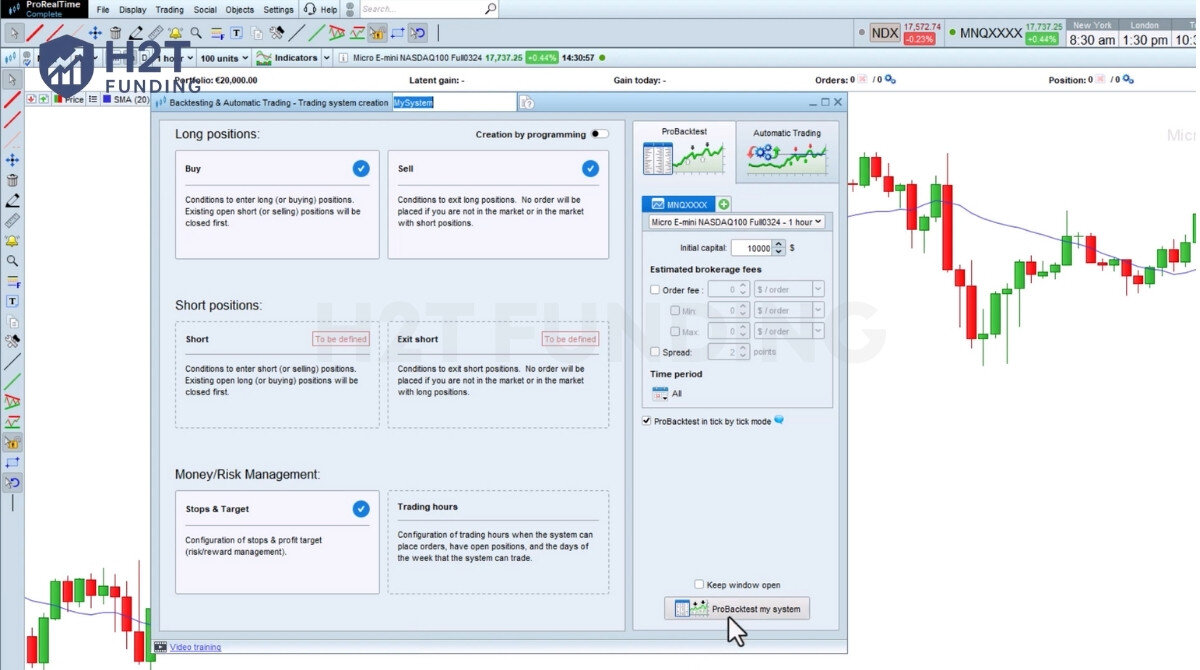Viewport: 1200px width, 670px height.
Task: Click the green plus add instrument icon
Action: point(724,204)
